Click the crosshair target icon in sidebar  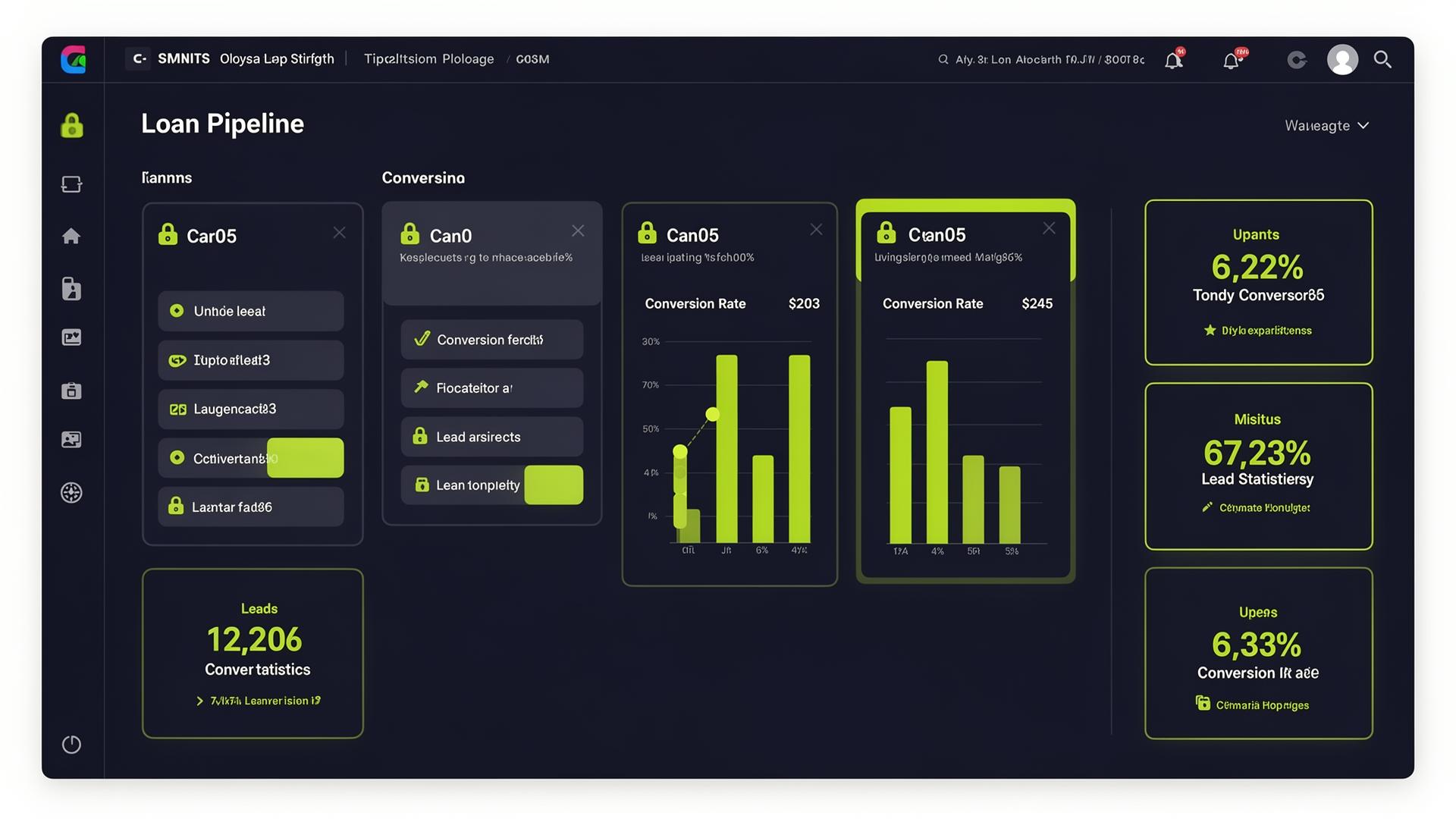(x=71, y=493)
